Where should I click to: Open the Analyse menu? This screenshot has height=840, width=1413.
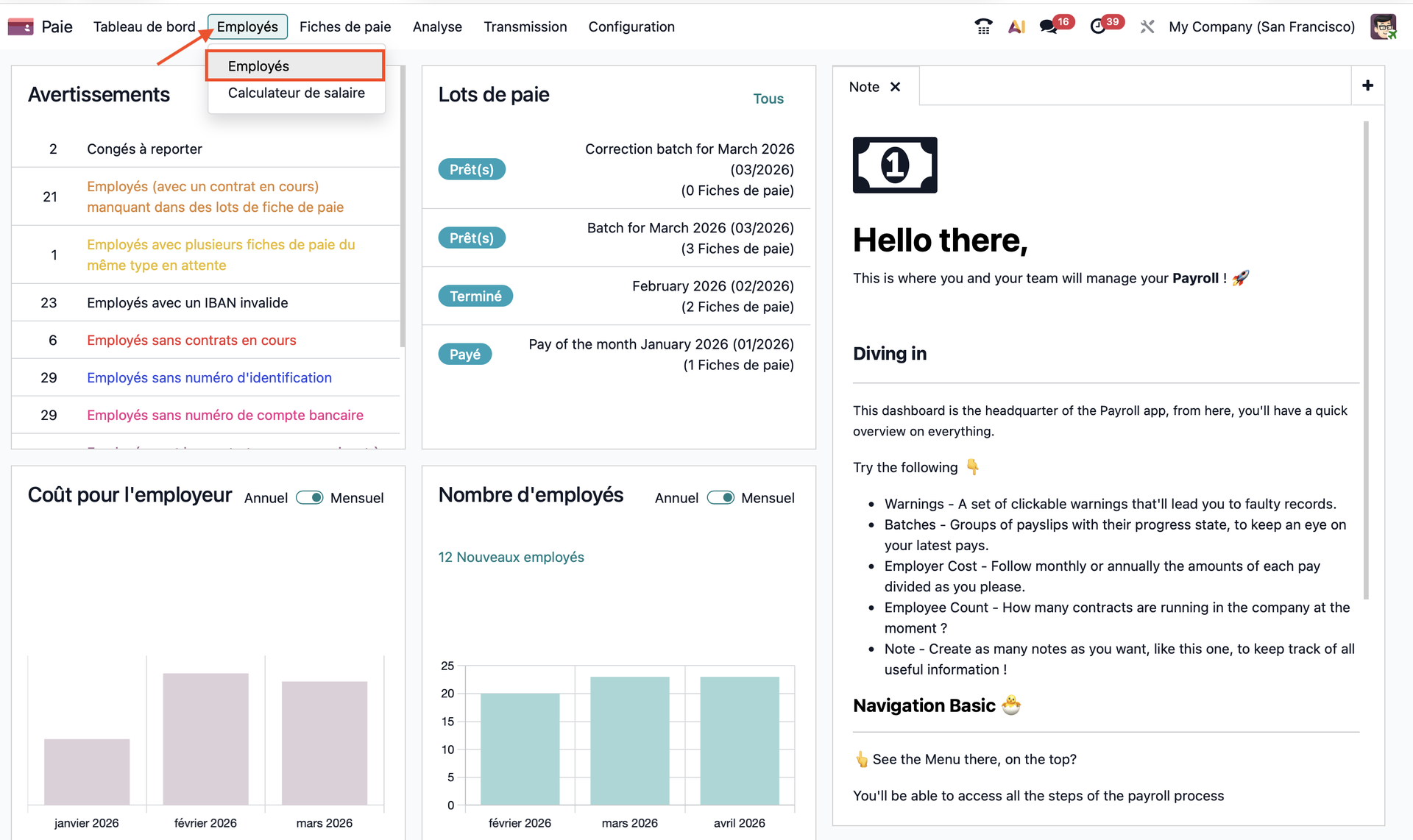[x=437, y=27]
